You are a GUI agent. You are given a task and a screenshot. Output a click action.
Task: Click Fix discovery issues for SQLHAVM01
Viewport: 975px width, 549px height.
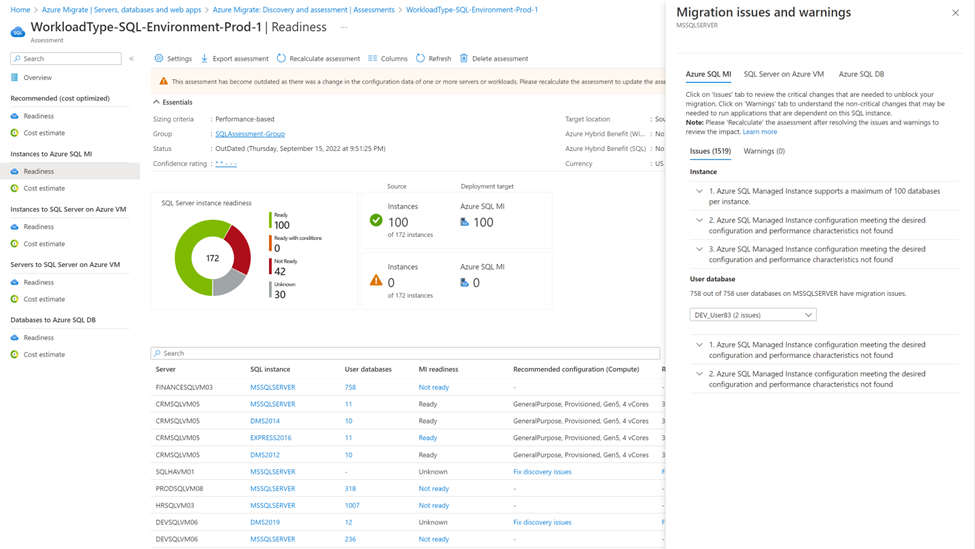pyautogui.click(x=542, y=472)
